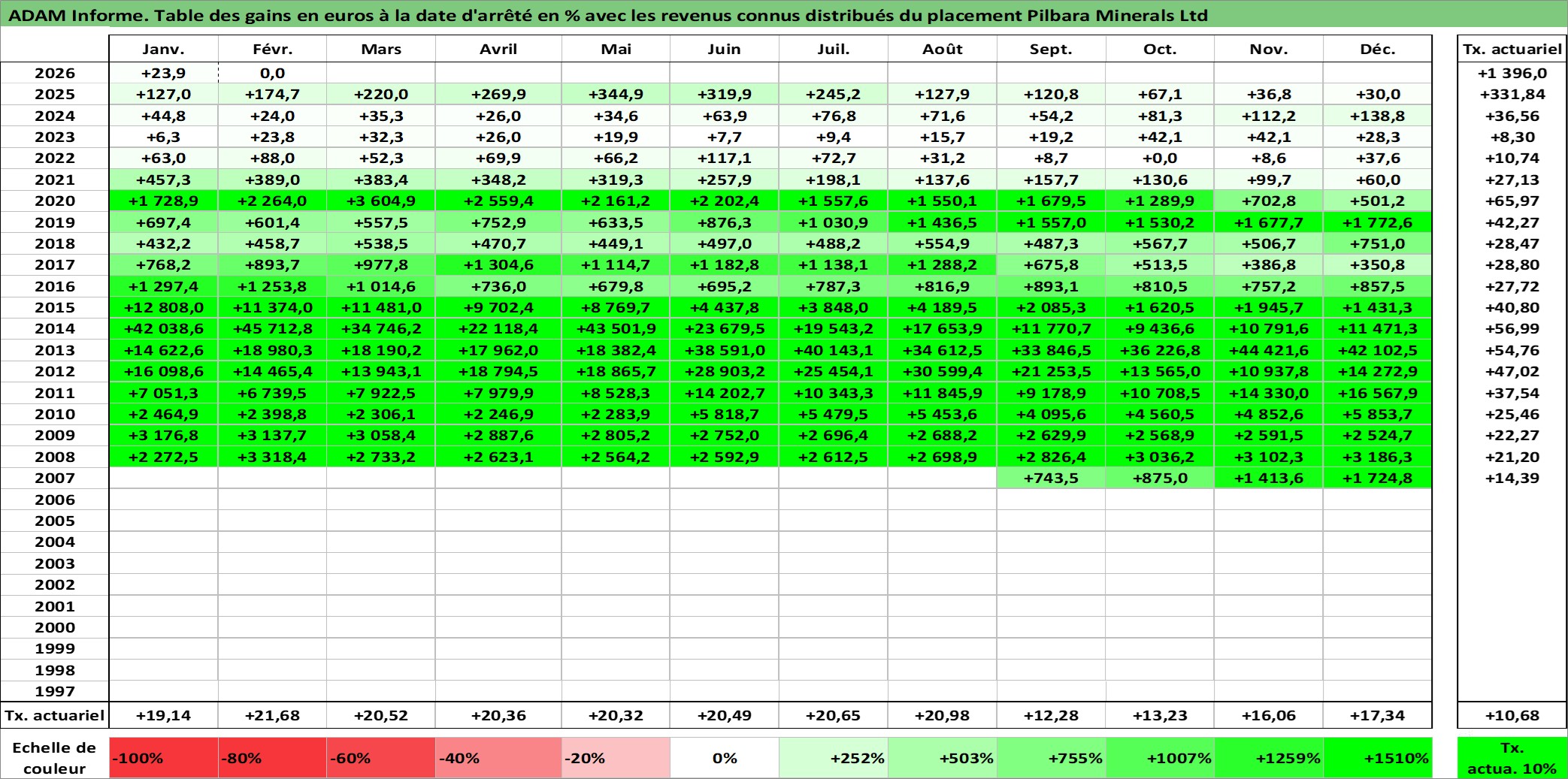Click cell +1 030,9 in July 2019

tap(834, 222)
